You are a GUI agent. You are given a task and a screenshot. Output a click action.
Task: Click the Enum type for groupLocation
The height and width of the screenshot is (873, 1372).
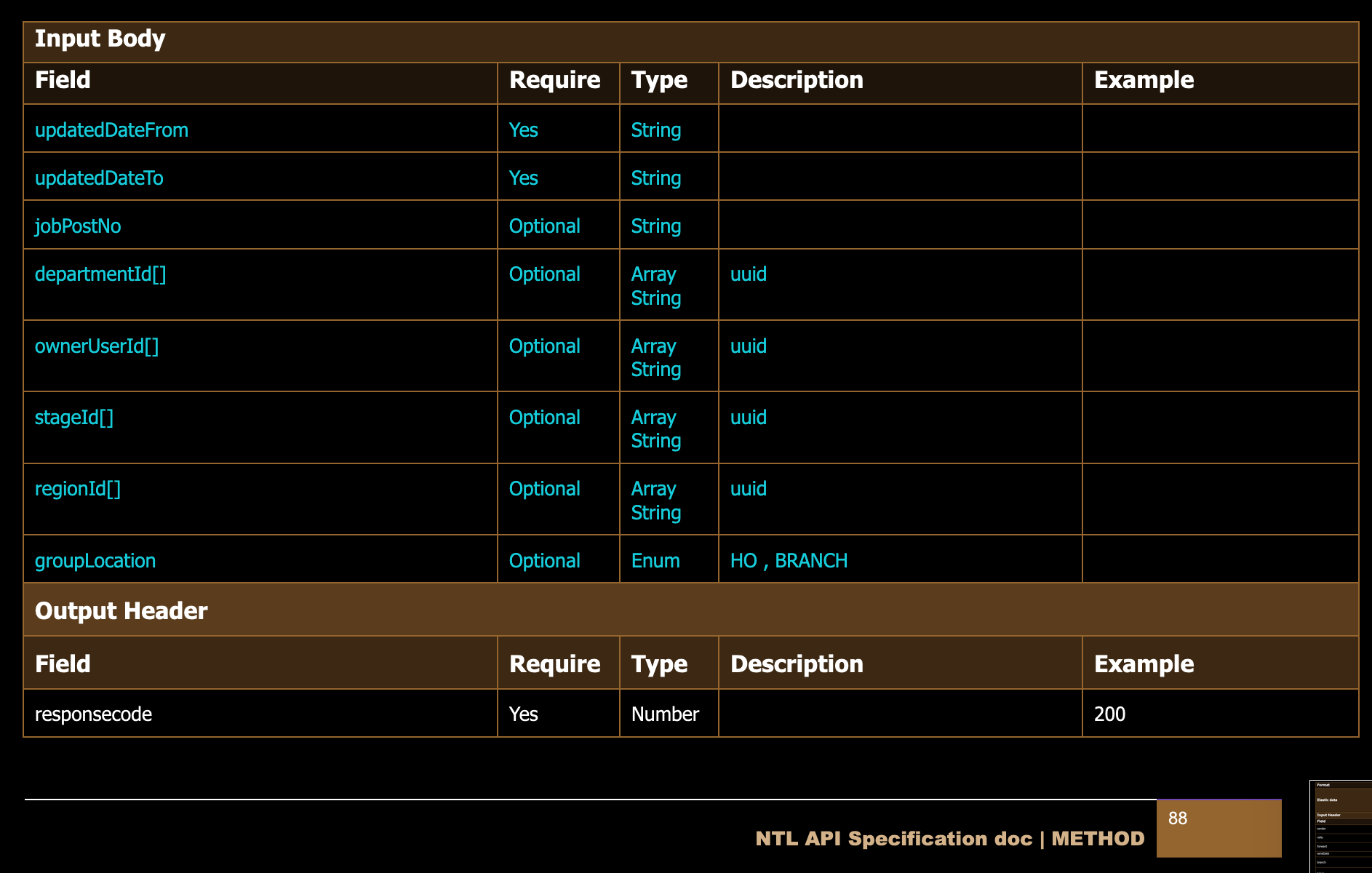click(655, 561)
